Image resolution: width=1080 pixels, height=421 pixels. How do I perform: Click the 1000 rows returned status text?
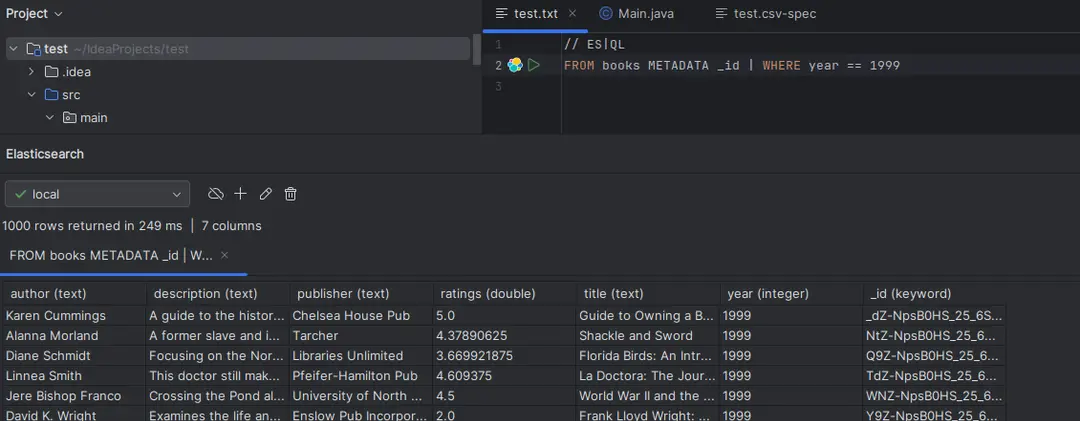[92, 225]
